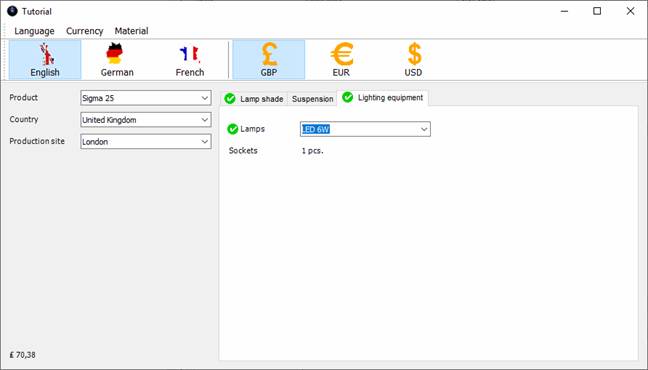Click the Lamps label
648x370 pixels.
(253, 129)
